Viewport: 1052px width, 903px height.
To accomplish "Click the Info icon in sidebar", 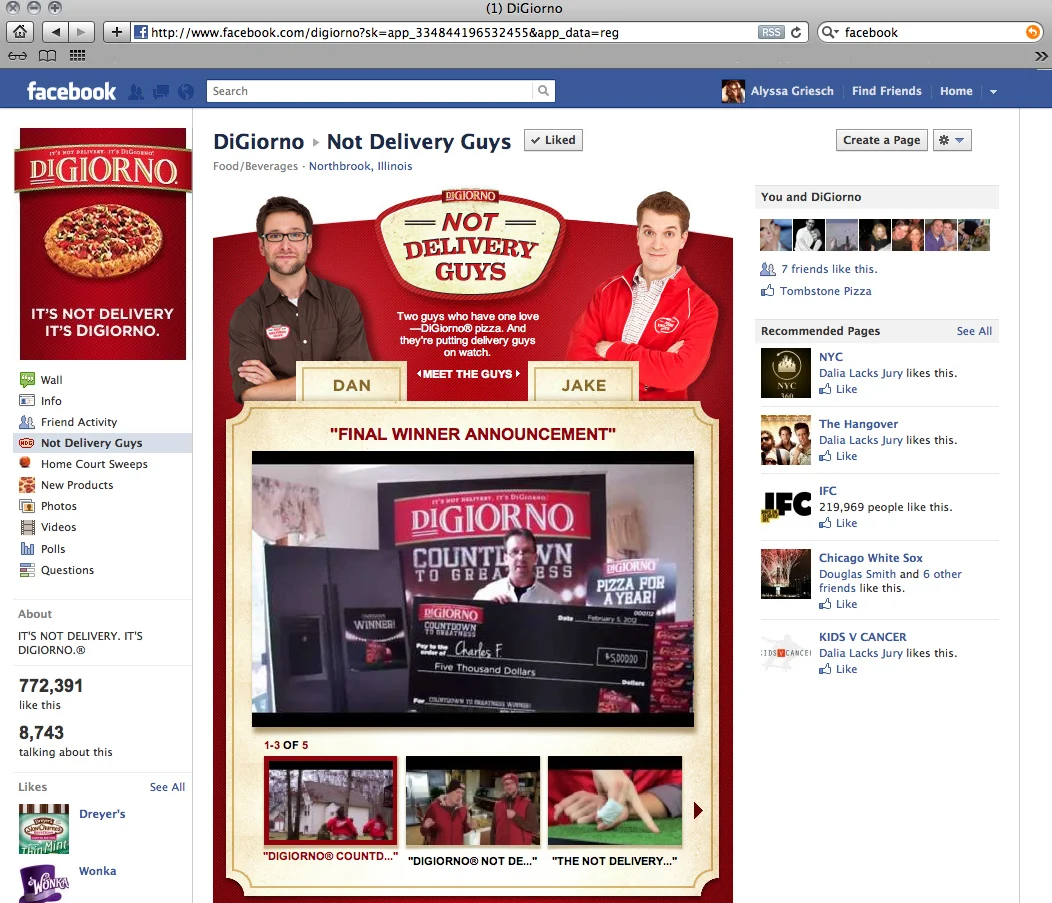I will point(27,401).
